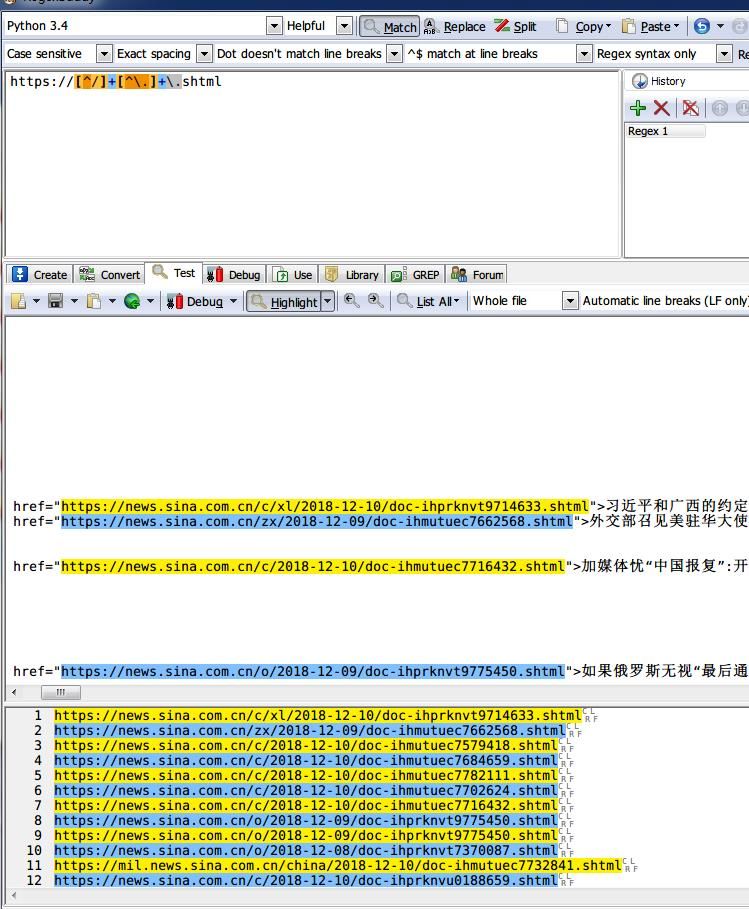Click inside the regex editor field
This screenshot has height=909, width=749.
point(312,163)
